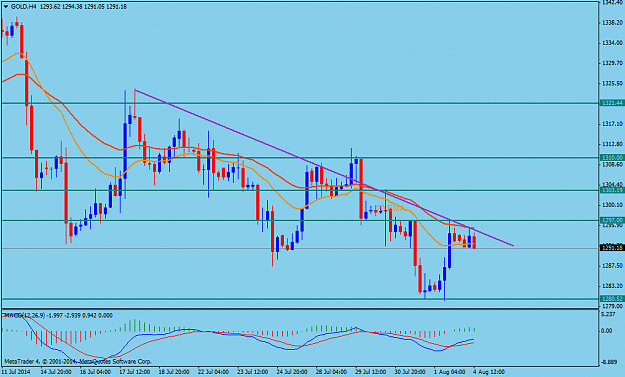The image size is (625, 377).
Task: Click the black current price label on axis
Action: pyautogui.click(x=612, y=248)
